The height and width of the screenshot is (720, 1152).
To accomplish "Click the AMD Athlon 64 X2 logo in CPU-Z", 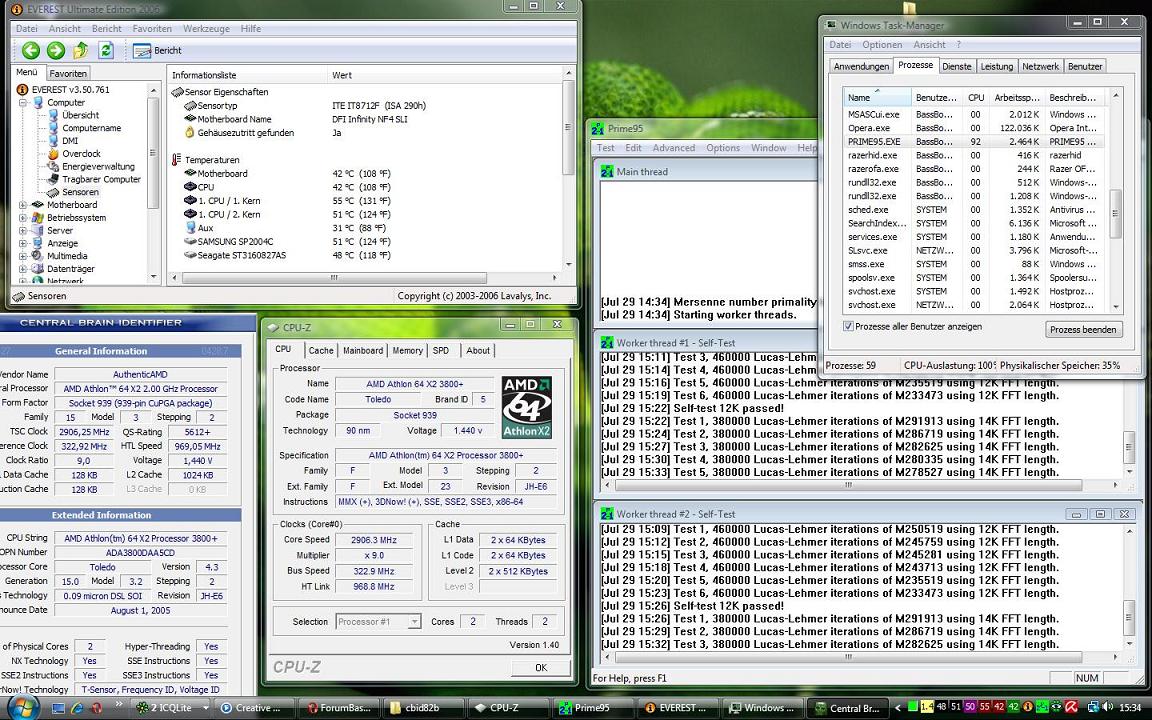I will pos(527,408).
